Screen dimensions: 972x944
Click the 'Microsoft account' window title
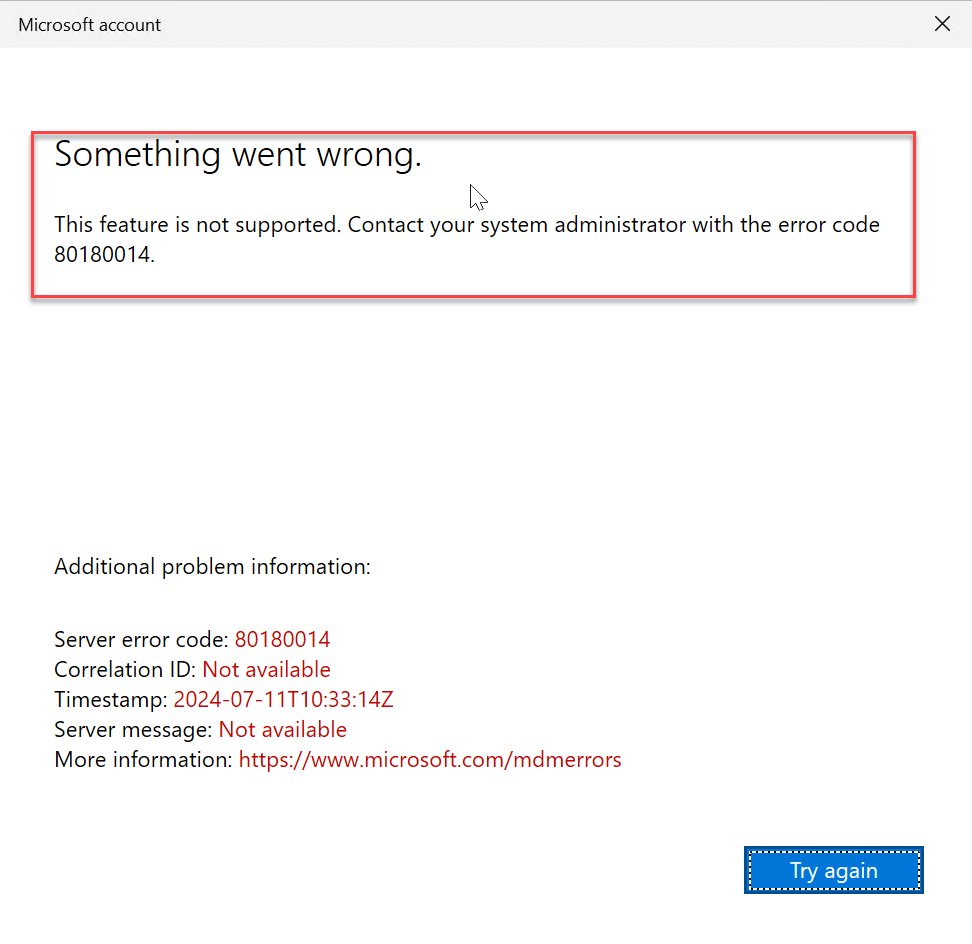[89, 25]
